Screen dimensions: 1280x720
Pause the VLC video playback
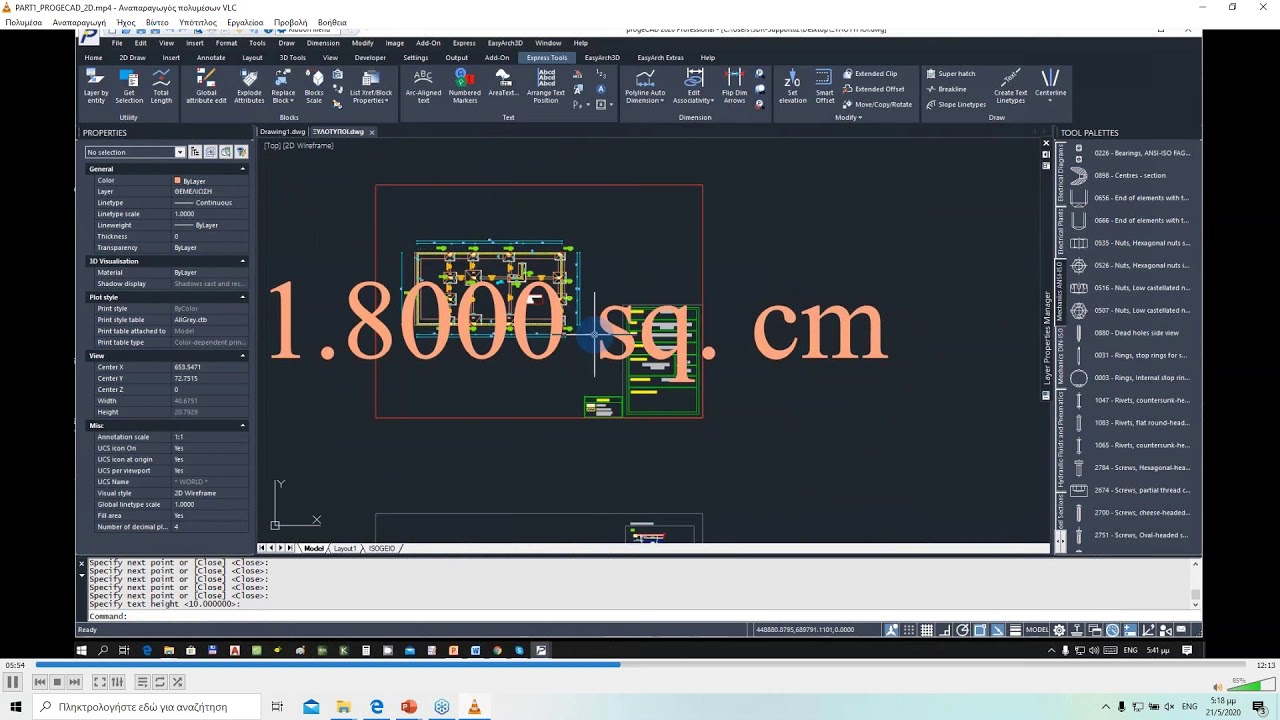[x=13, y=682]
